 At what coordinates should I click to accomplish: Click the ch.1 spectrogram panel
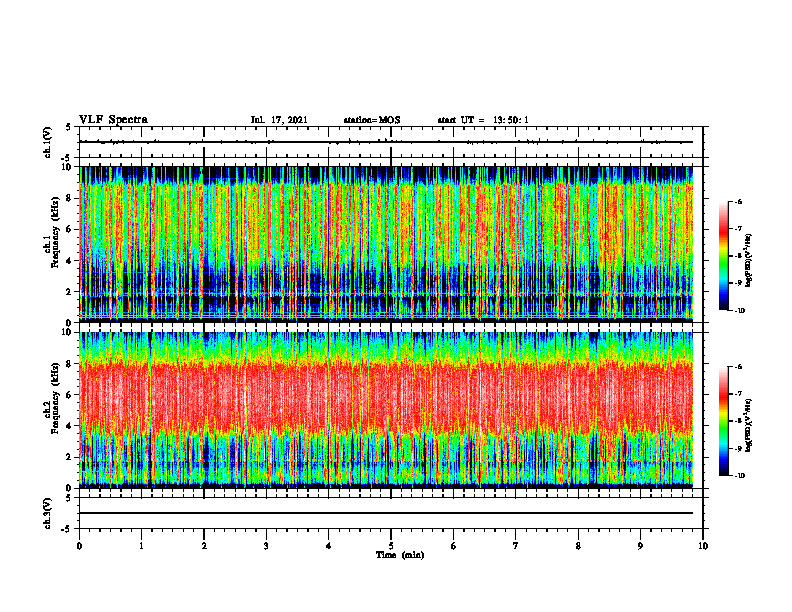click(386, 244)
